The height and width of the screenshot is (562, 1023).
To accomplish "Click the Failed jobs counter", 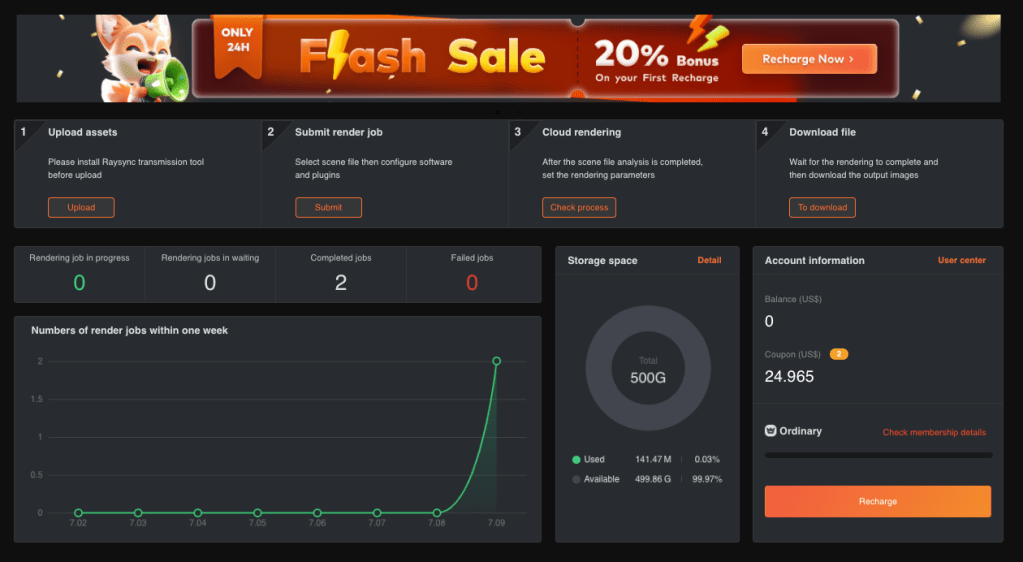I will (472, 283).
